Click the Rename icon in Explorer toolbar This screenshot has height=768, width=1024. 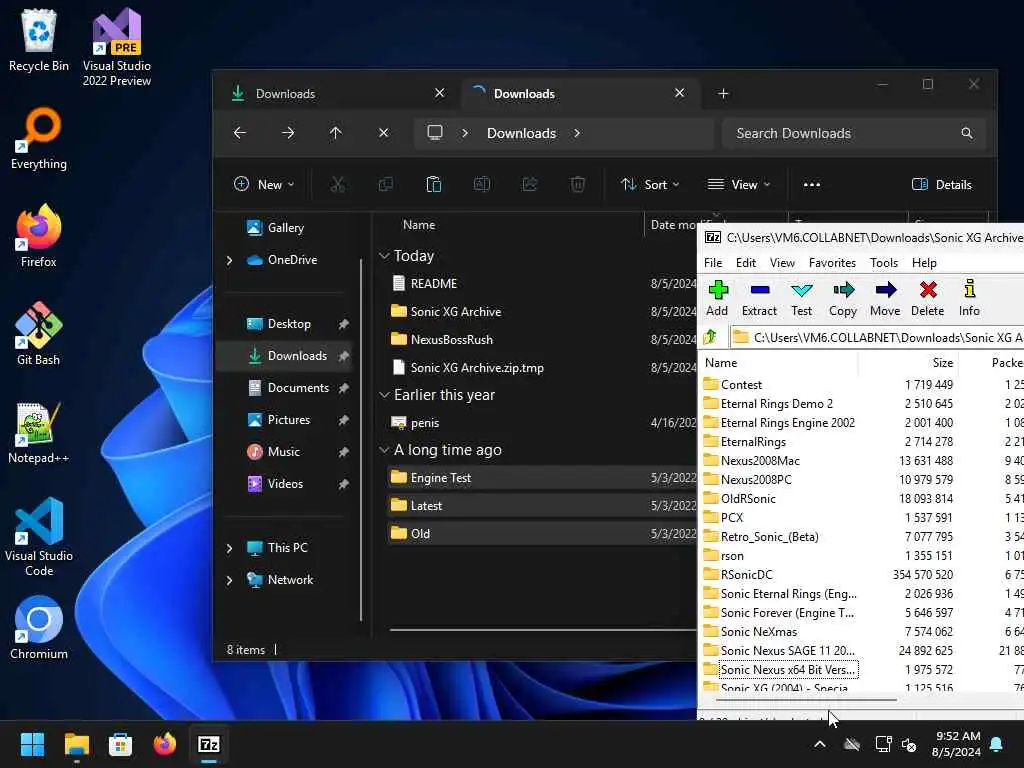pos(482,185)
